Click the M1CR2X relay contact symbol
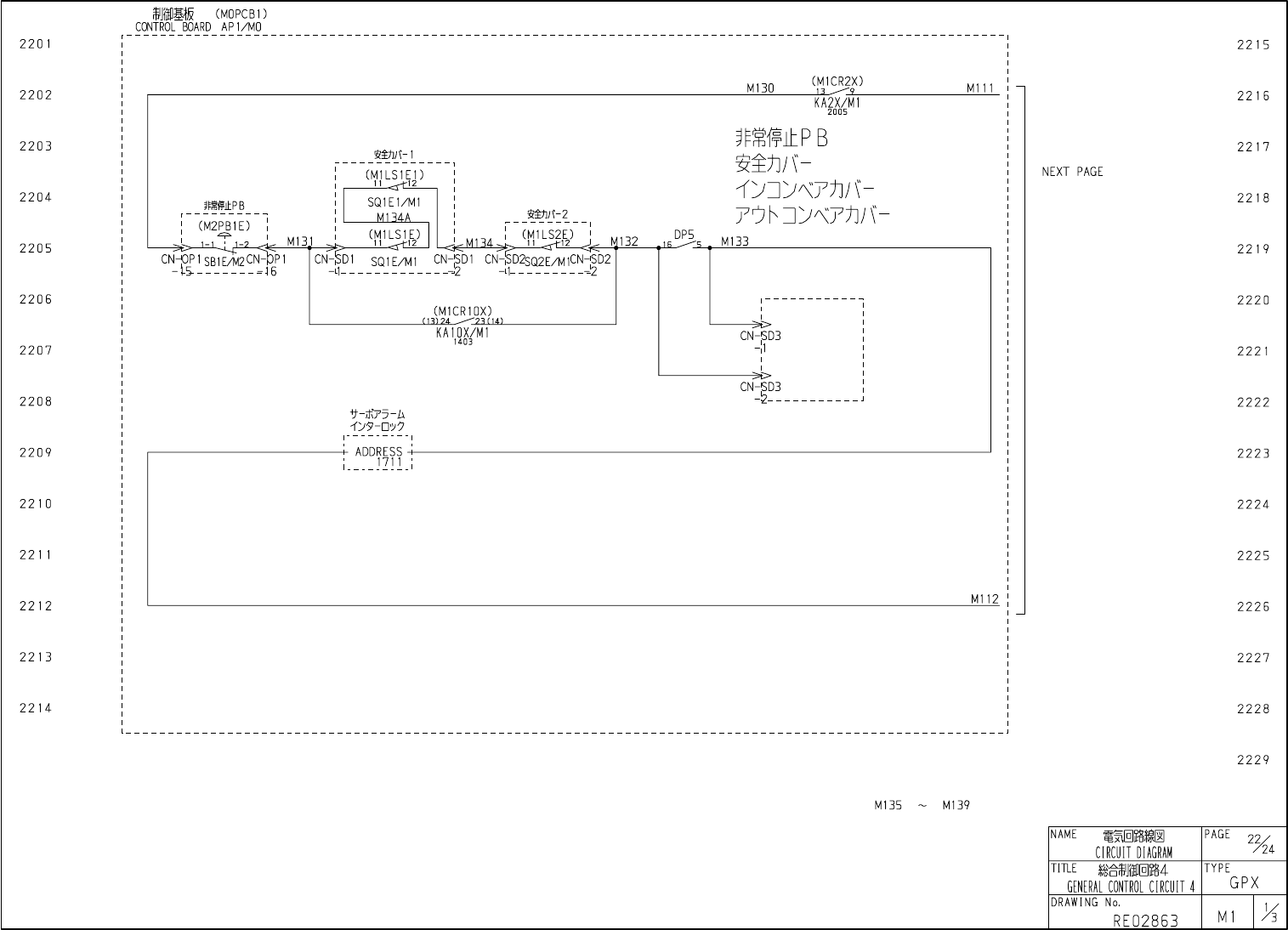 click(x=837, y=93)
